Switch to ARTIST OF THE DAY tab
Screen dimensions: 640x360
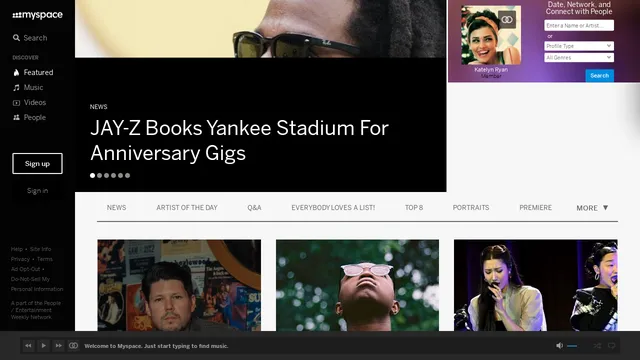(x=187, y=208)
